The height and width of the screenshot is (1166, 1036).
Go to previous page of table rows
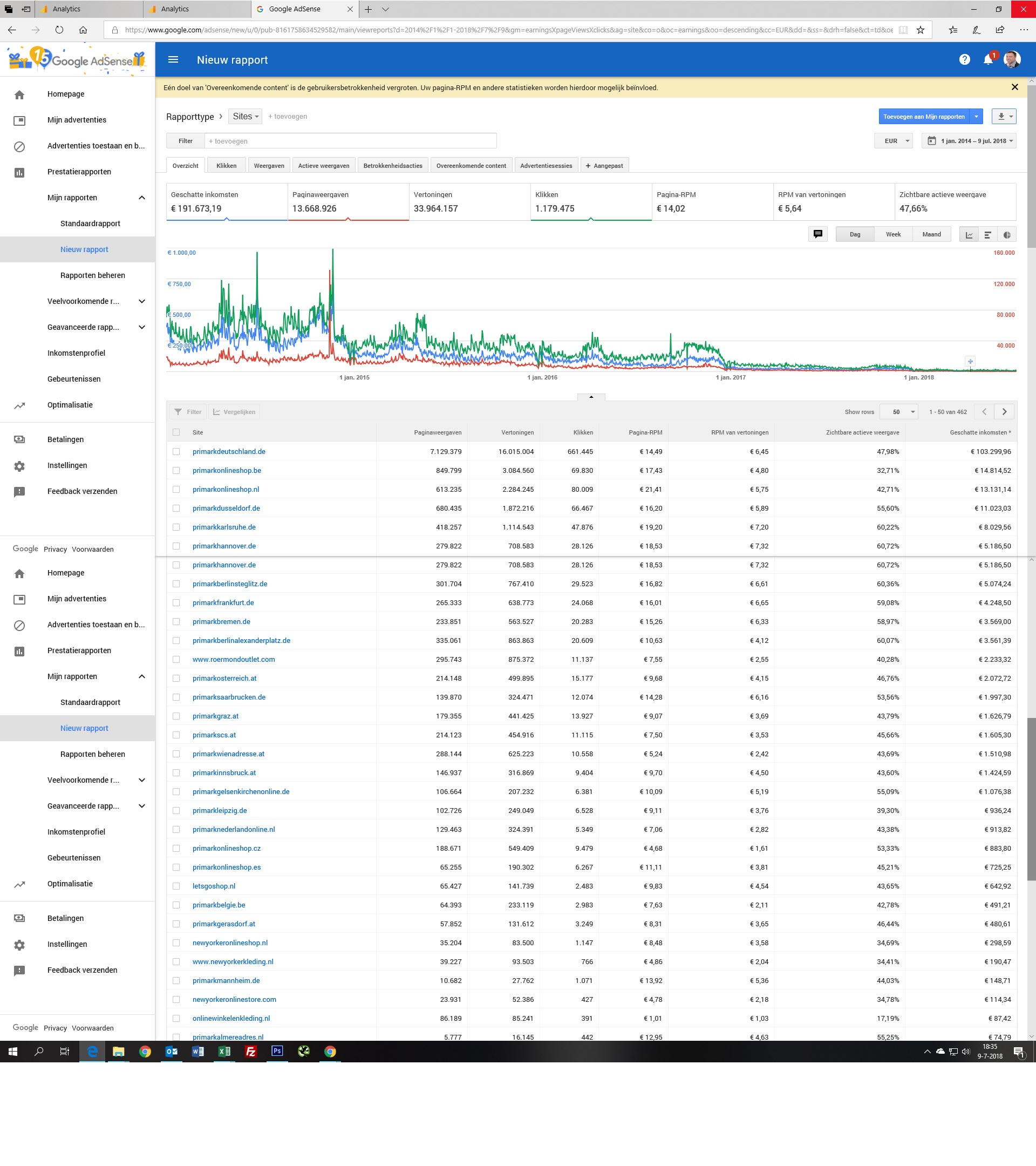coord(984,412)
